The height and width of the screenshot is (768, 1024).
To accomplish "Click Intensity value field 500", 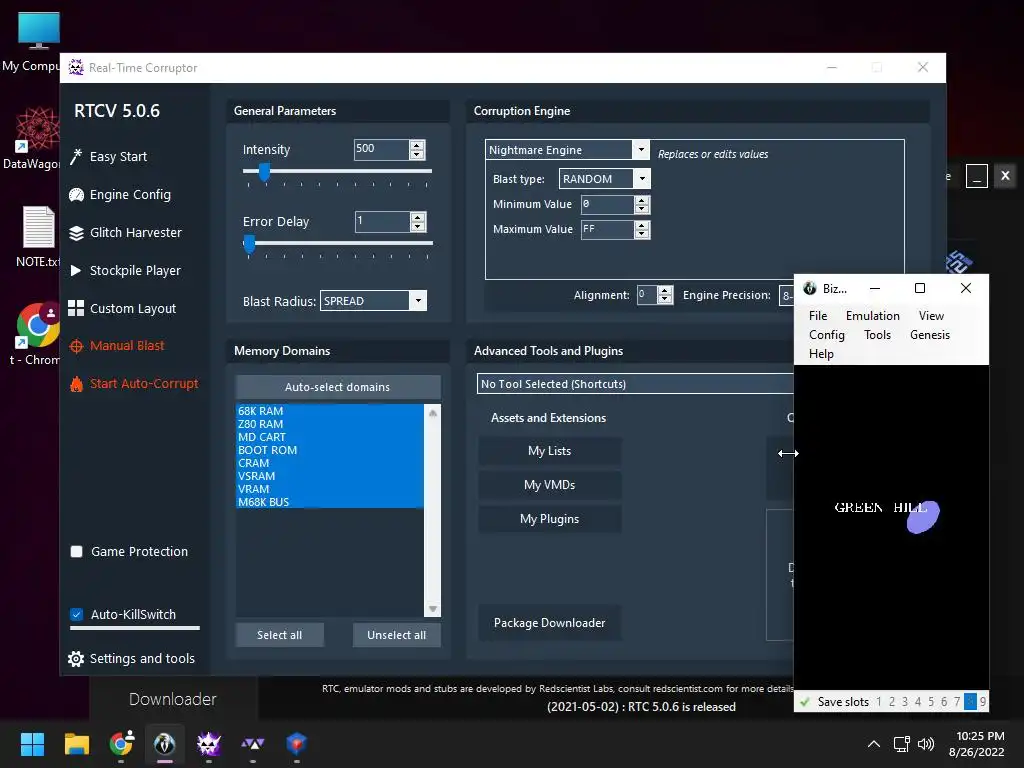I will pos(381,150).
